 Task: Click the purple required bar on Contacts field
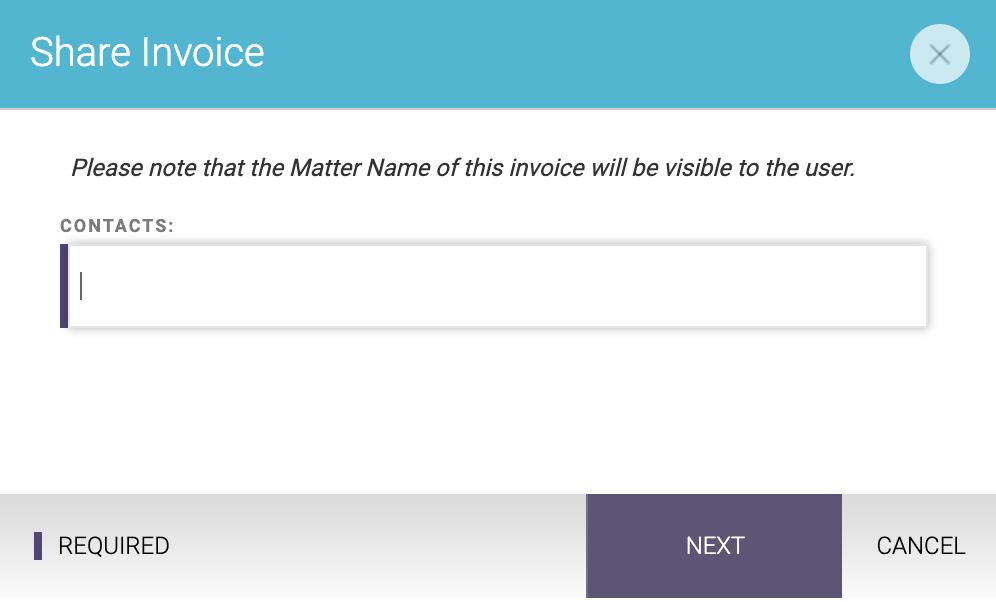point(64,286)
